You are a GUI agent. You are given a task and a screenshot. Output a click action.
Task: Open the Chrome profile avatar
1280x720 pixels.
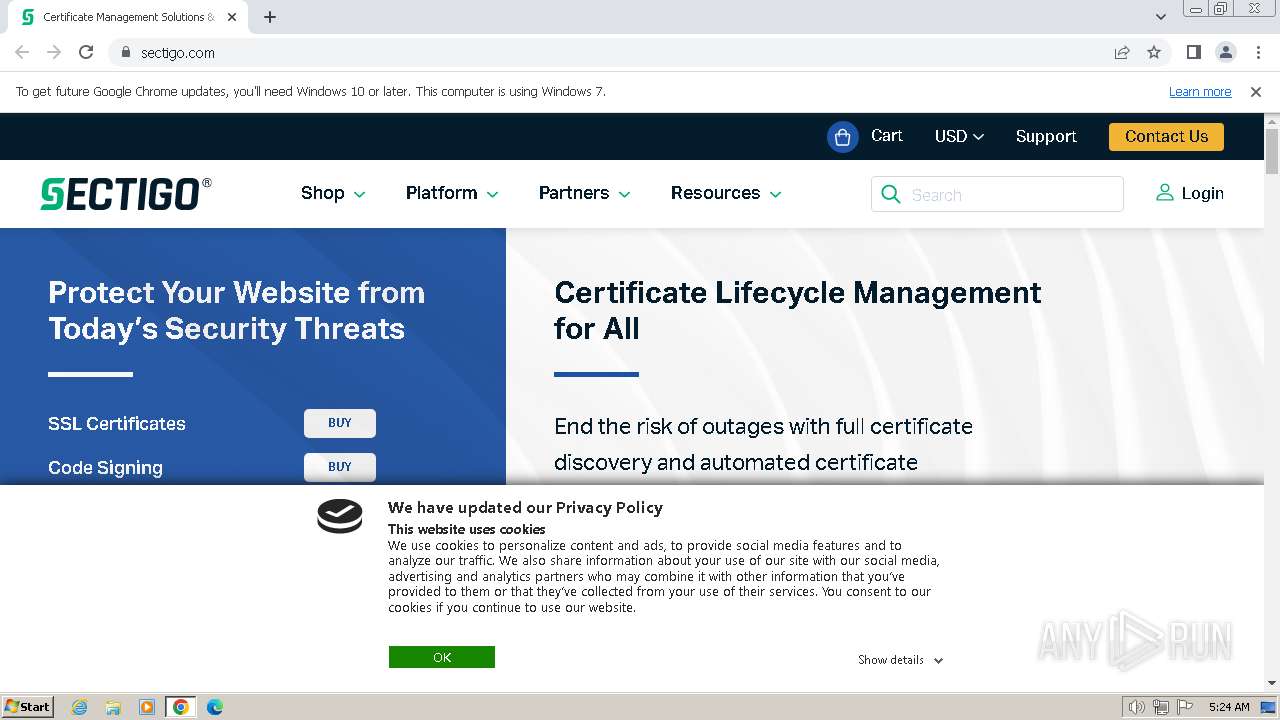tap(1225, 52)
